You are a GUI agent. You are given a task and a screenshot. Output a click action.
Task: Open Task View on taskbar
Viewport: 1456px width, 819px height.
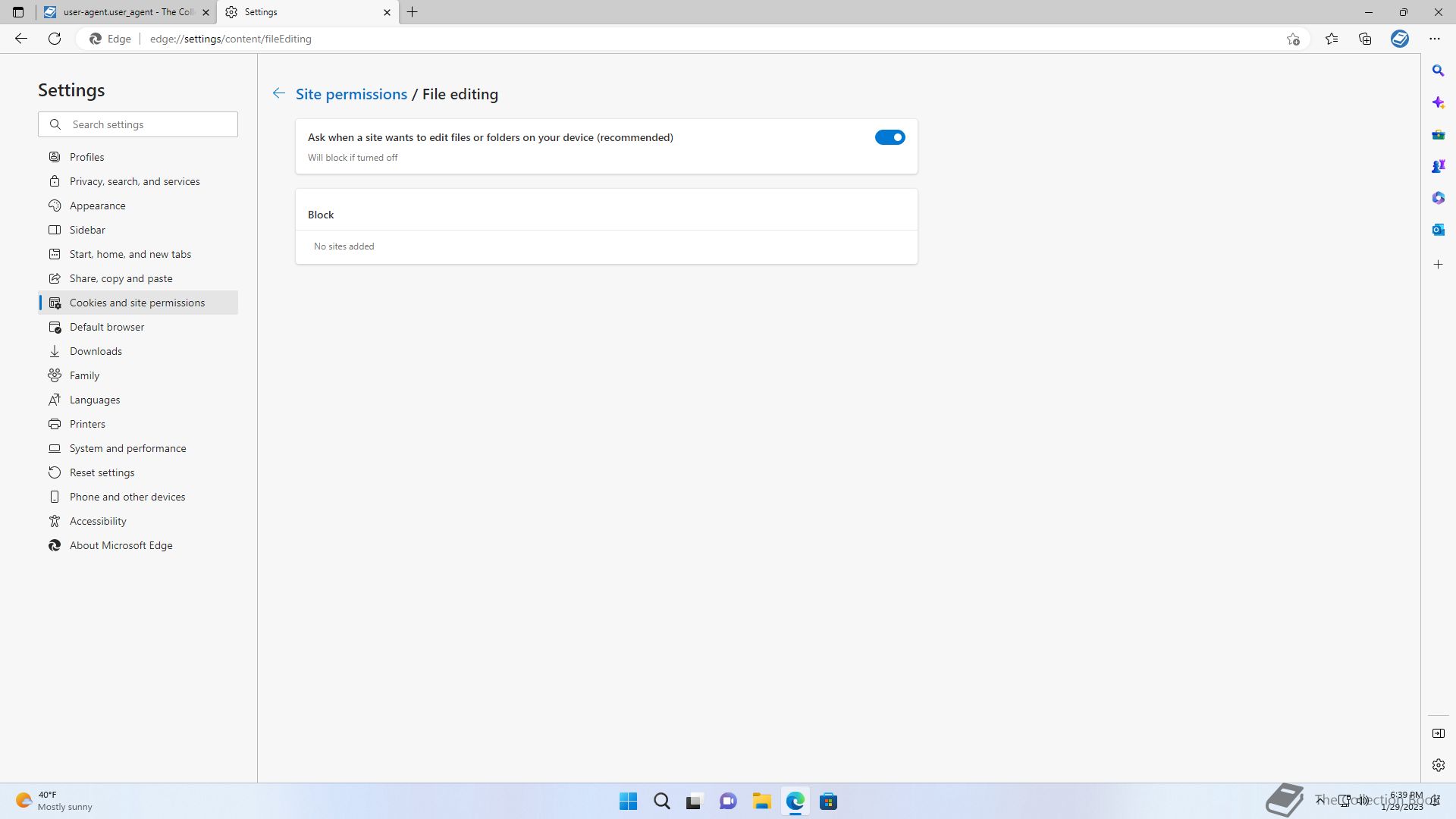(x=695, y=801)
